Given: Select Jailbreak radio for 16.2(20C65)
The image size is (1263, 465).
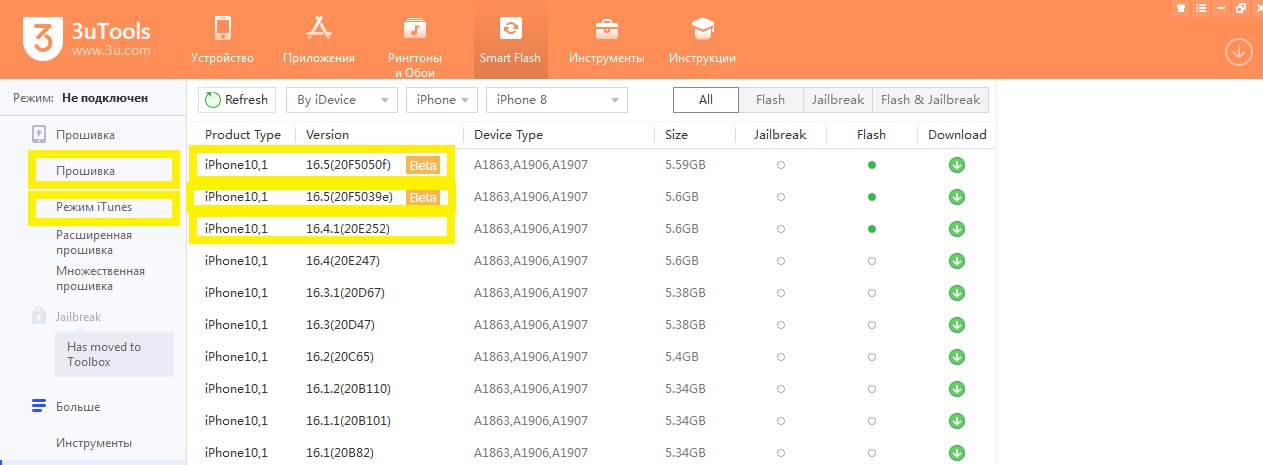Looking at the screenshot, I should point(780,357).
